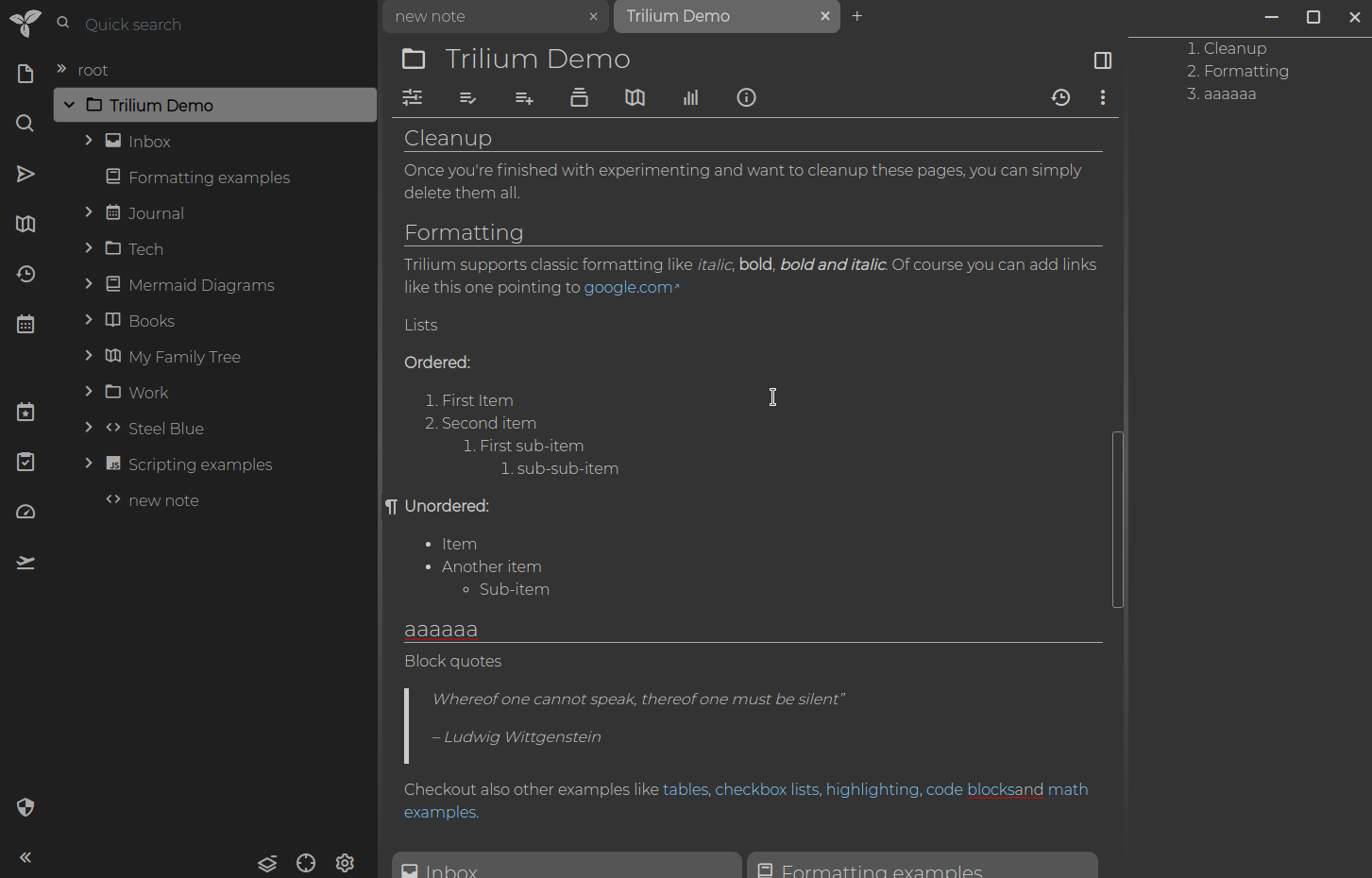The image size is (1372, 878).
Task: Click the bar chart icon in note toolbar
Action: 690,97
